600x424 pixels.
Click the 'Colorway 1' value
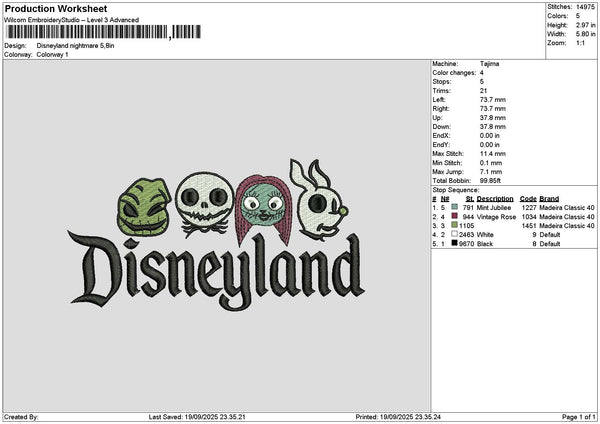click(x=52, y=55)
